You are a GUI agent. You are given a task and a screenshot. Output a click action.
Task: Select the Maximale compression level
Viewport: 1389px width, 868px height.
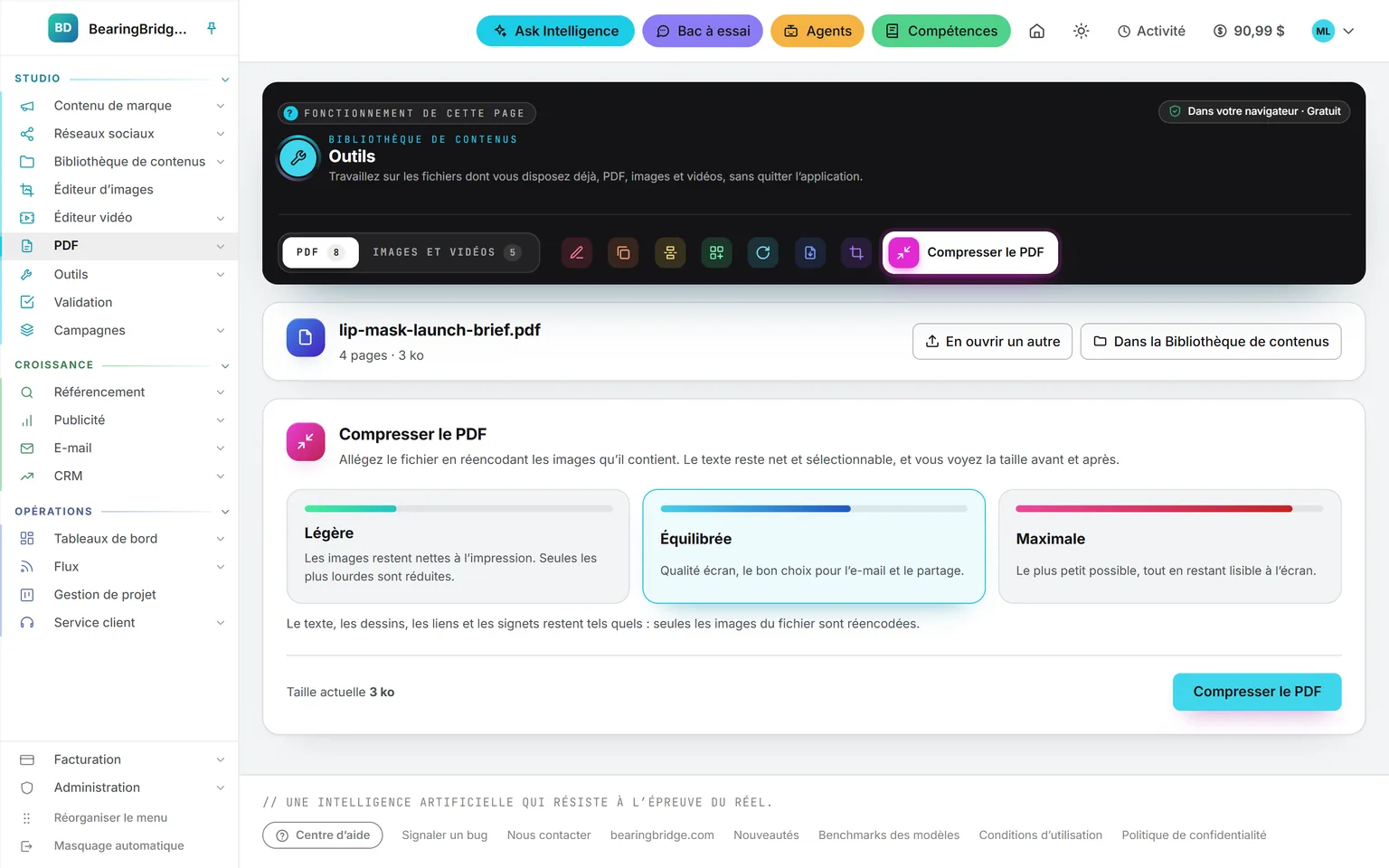pyautogui.click(x=1169, y=546)
